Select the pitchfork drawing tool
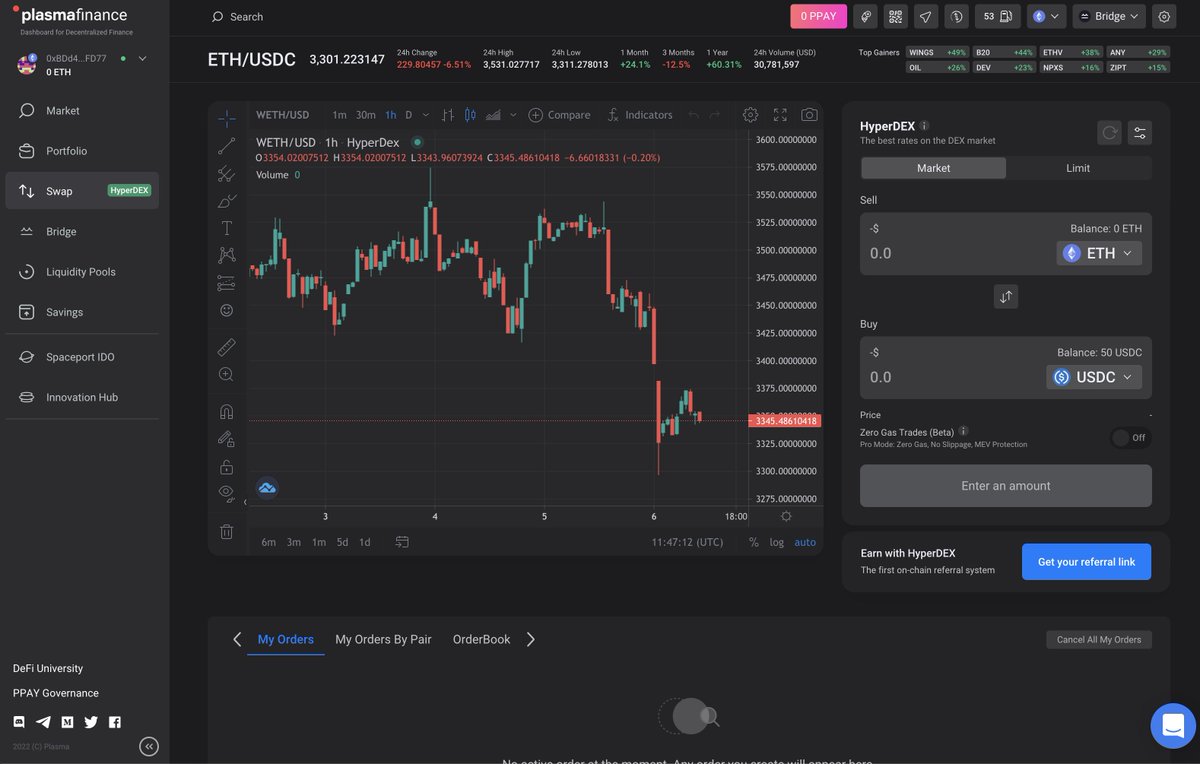The width and height of the screenshot is (1200, 764). tap(227, 174)
